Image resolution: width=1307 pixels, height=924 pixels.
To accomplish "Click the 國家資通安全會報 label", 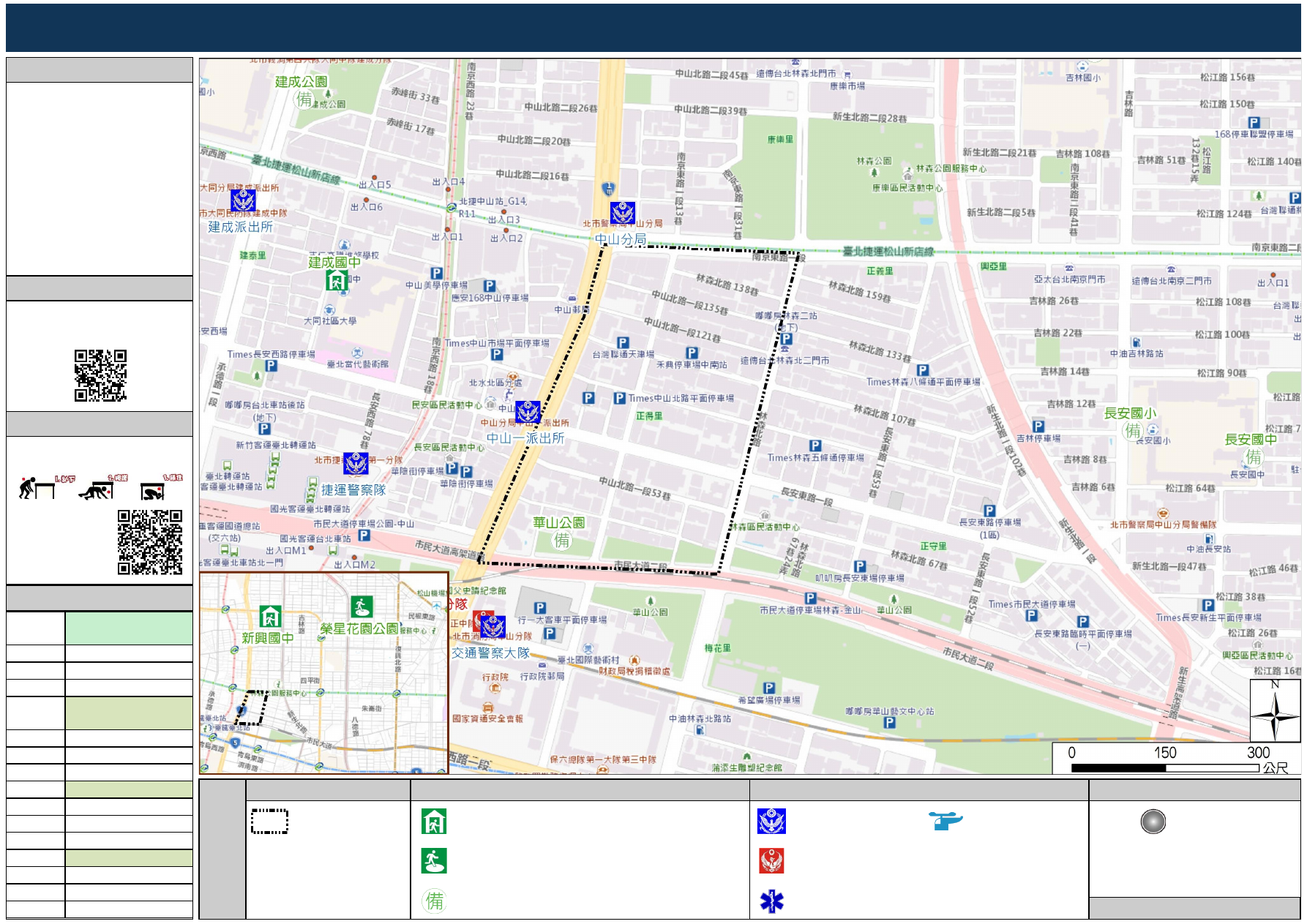I will (x=487, y=718).
